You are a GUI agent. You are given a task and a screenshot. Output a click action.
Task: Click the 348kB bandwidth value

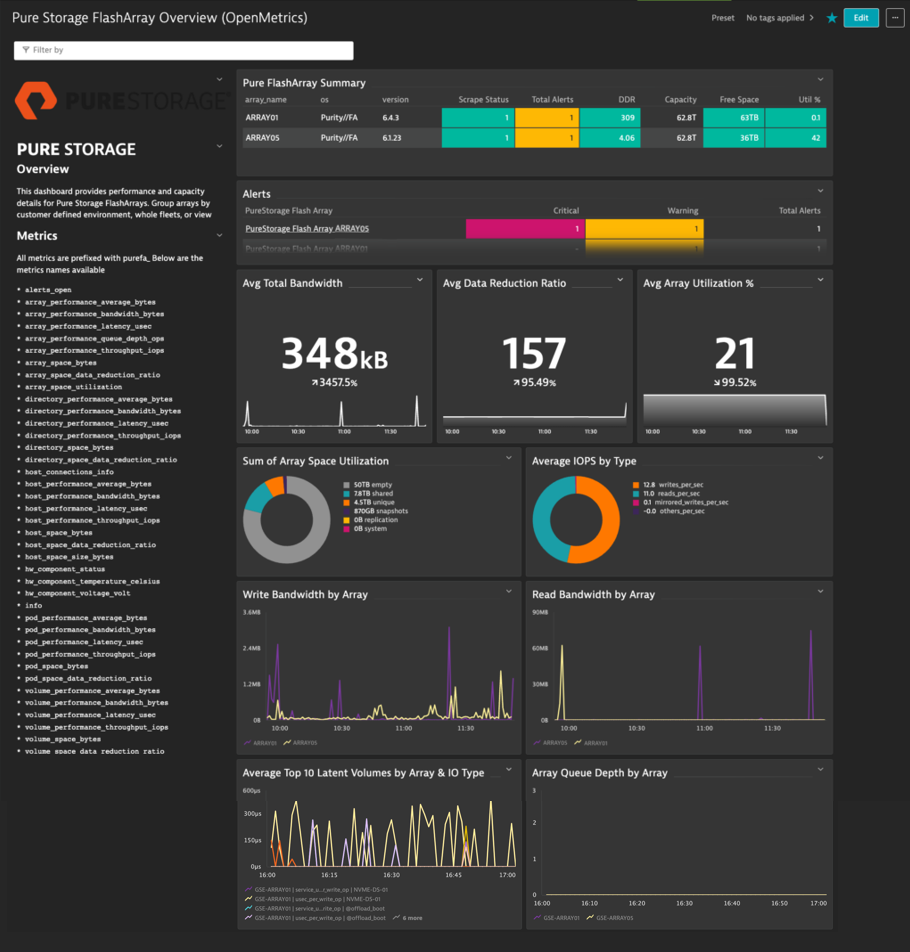pos(334,353)
